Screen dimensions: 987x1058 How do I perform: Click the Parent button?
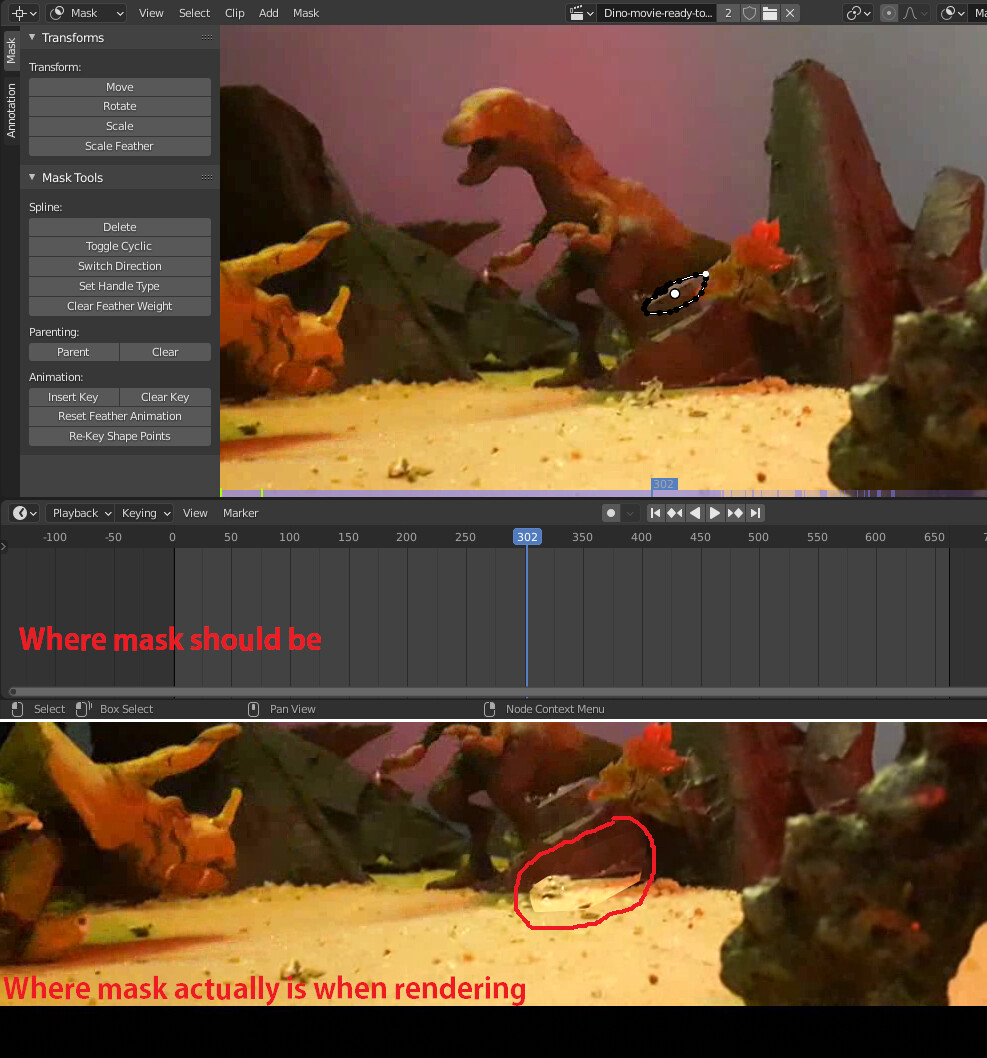(74, 352)
